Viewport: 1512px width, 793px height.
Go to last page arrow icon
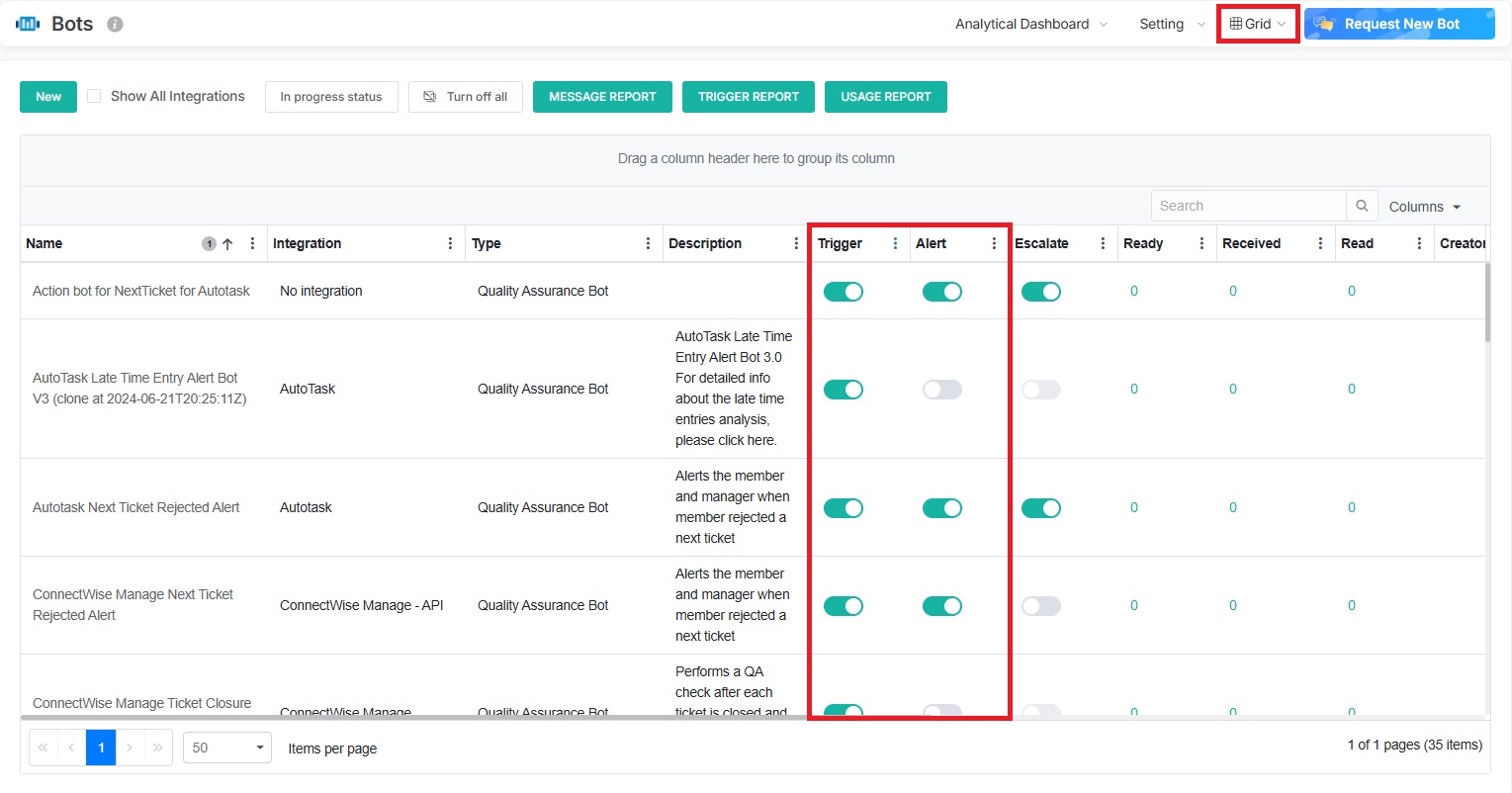point(158,748)
